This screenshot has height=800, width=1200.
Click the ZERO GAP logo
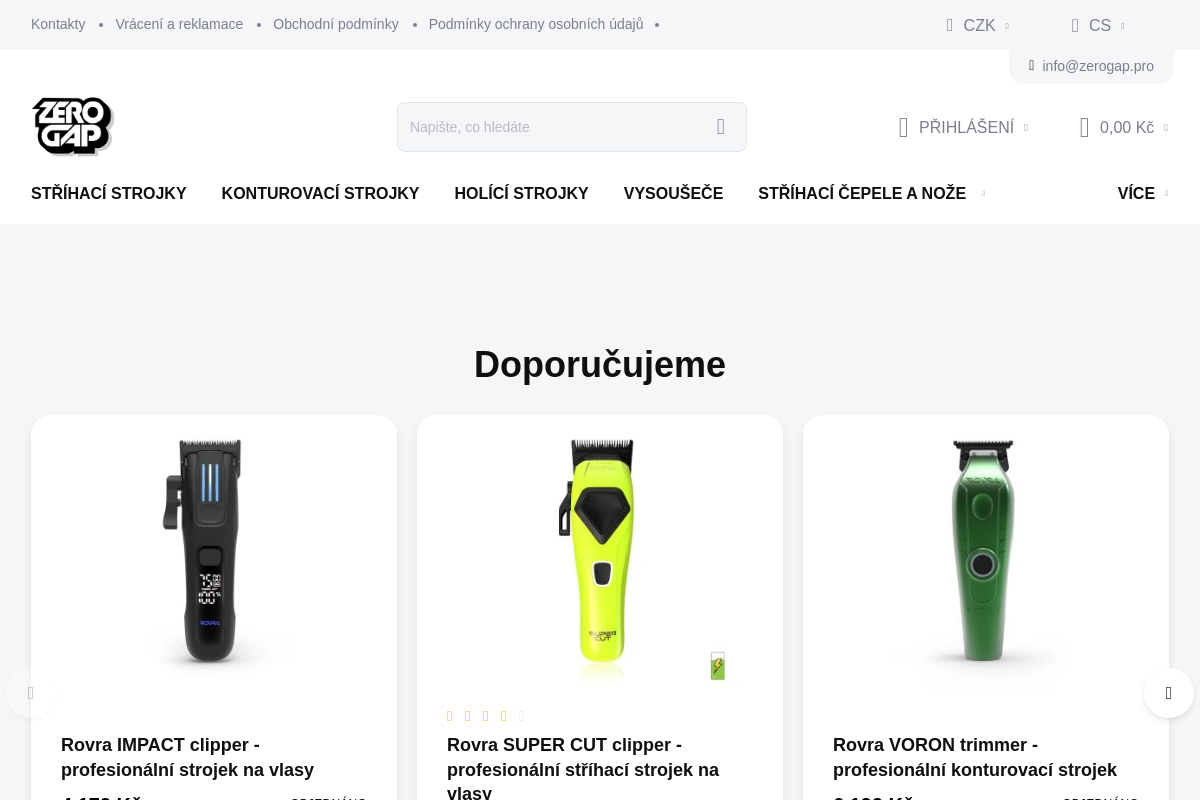[72, 126]
